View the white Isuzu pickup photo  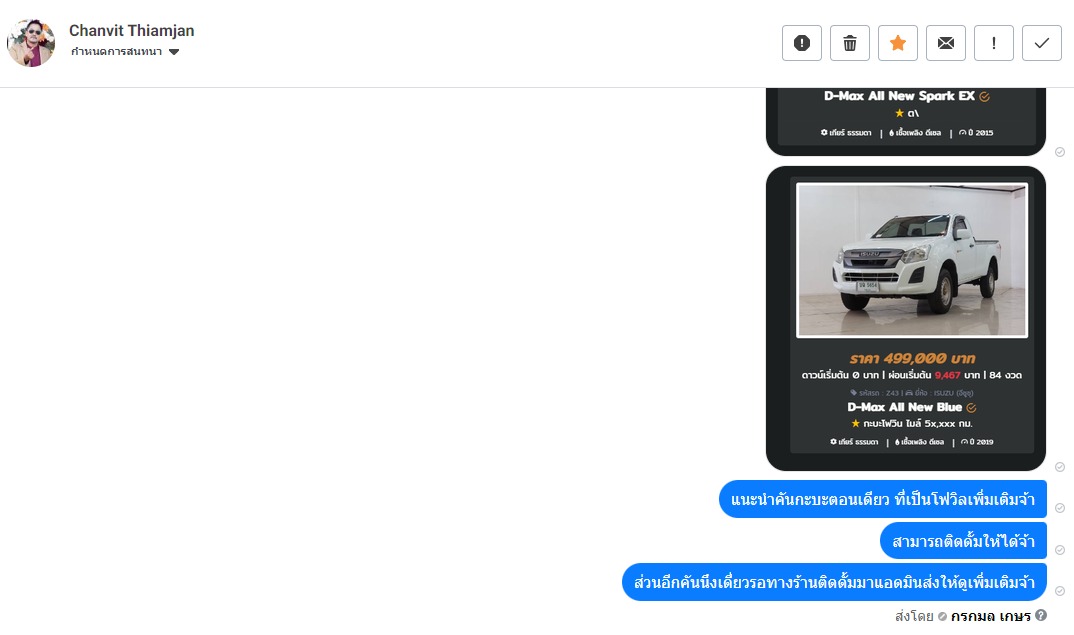click(912, 260)
